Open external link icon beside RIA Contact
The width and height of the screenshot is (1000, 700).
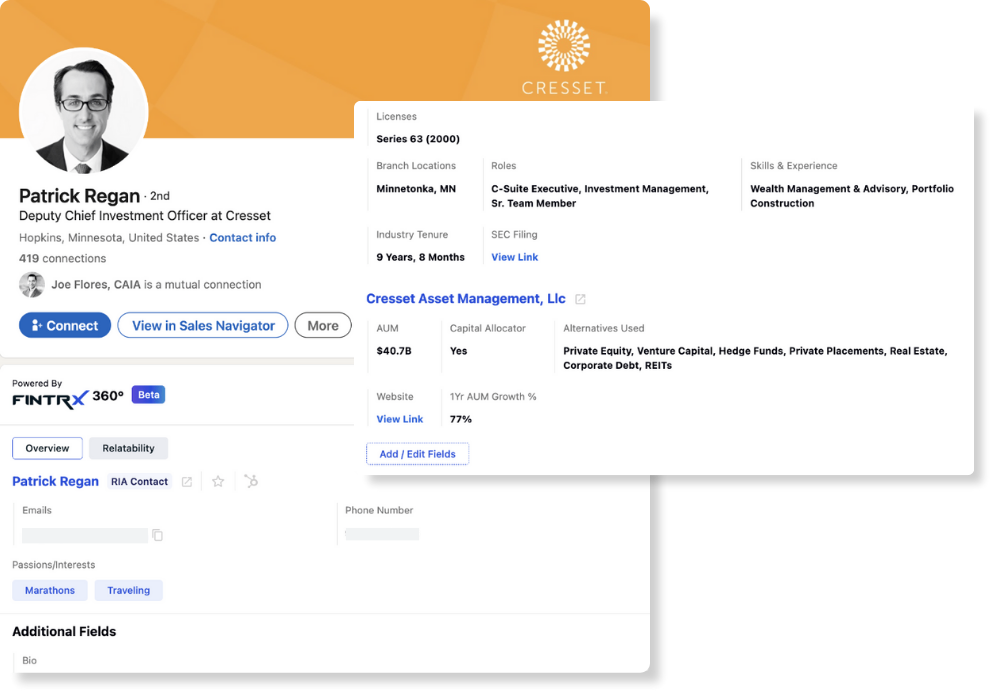[187, 482]
